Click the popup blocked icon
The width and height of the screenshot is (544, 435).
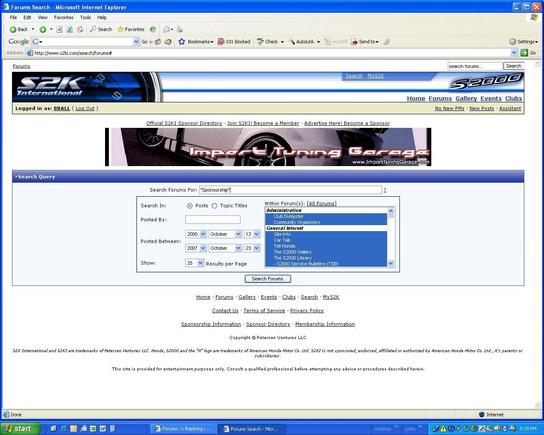tap(221, 42)
